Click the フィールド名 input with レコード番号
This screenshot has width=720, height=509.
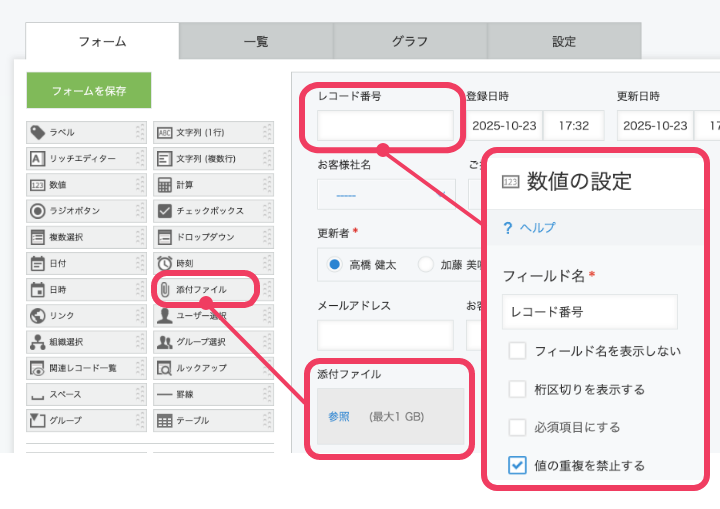pyautogui.click(x=590, y=312)
